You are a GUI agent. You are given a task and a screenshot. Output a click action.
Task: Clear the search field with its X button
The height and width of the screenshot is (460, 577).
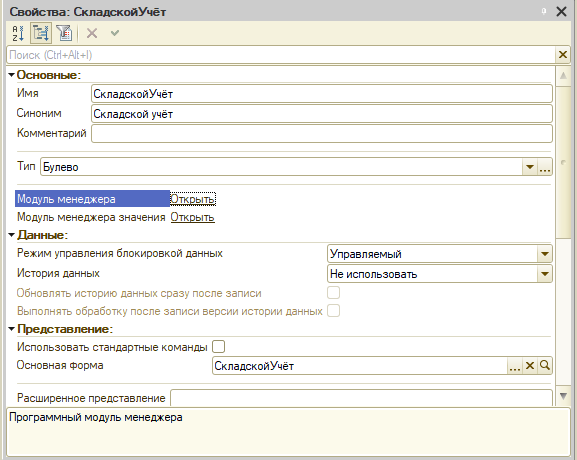[x=563, y=55]
